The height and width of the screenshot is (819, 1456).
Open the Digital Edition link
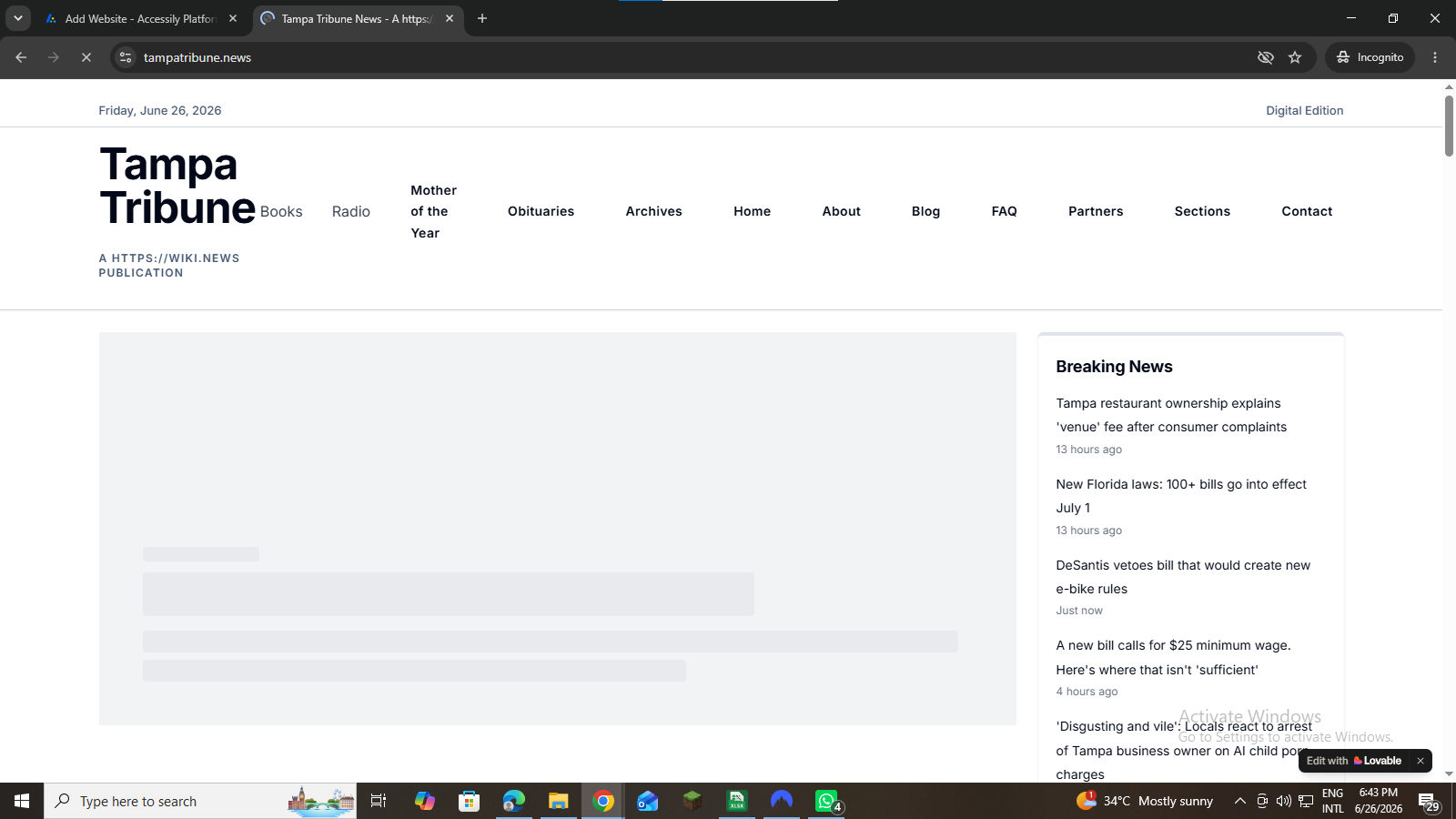[x=1304, y=110]
